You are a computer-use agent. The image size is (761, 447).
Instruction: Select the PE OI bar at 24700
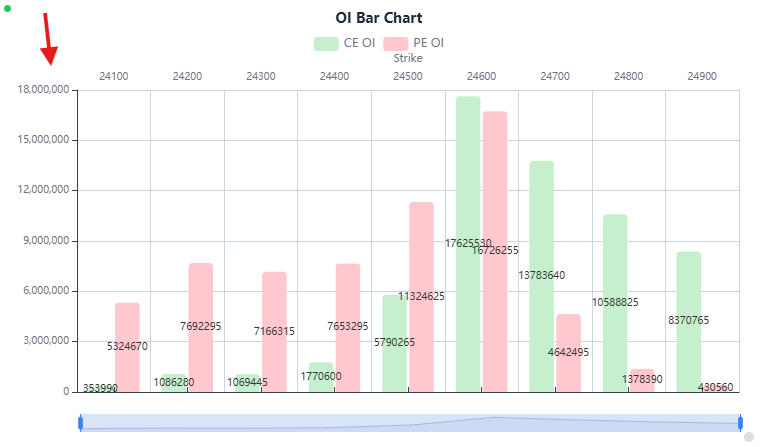(568, 353)
